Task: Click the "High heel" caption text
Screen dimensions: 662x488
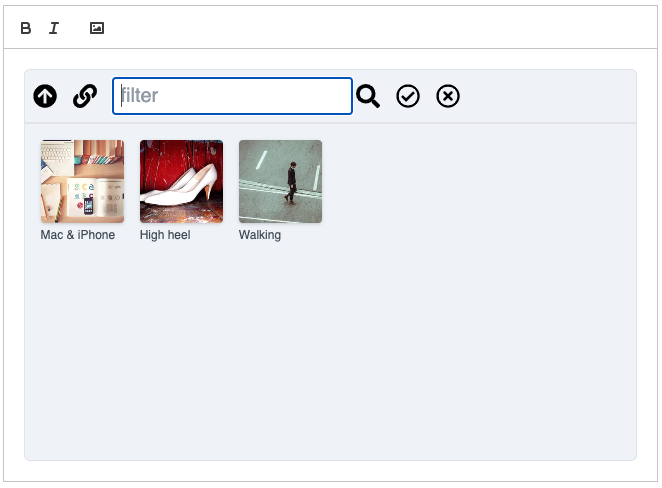Action: coord(165,235)
